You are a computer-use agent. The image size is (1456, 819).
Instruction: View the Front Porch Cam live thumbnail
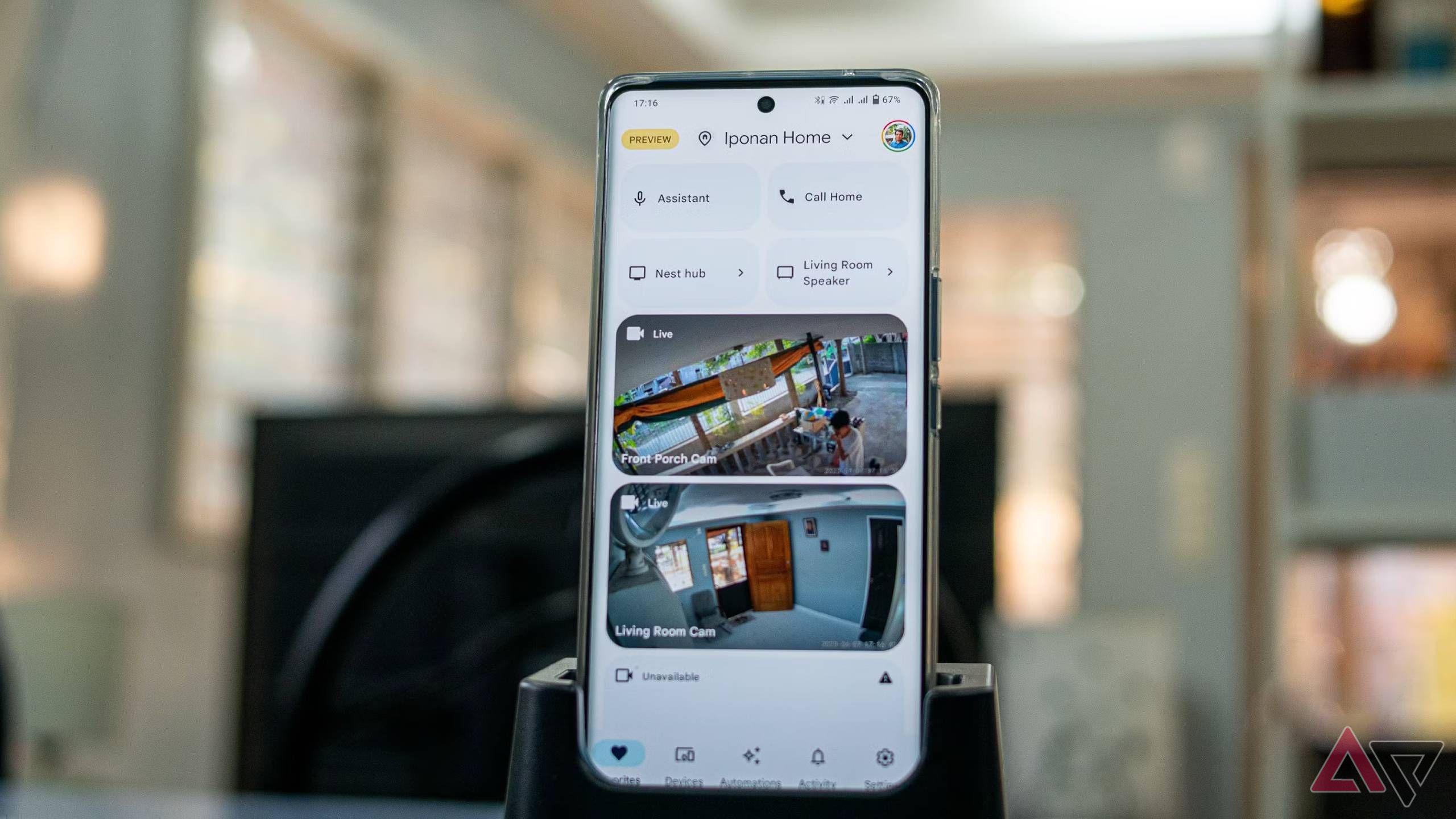tap(763, 395)
